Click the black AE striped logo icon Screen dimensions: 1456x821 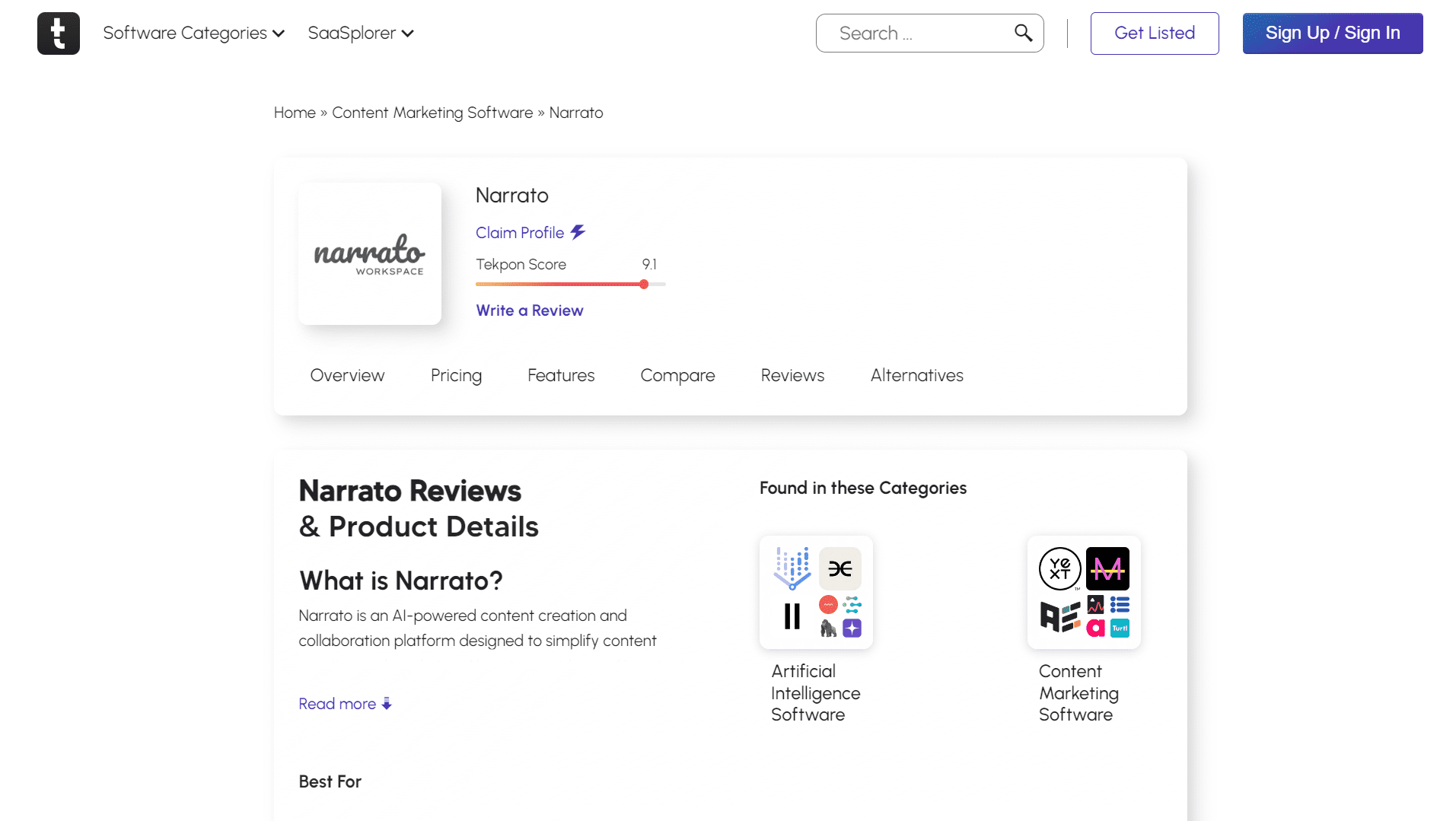click(1060, 616)
